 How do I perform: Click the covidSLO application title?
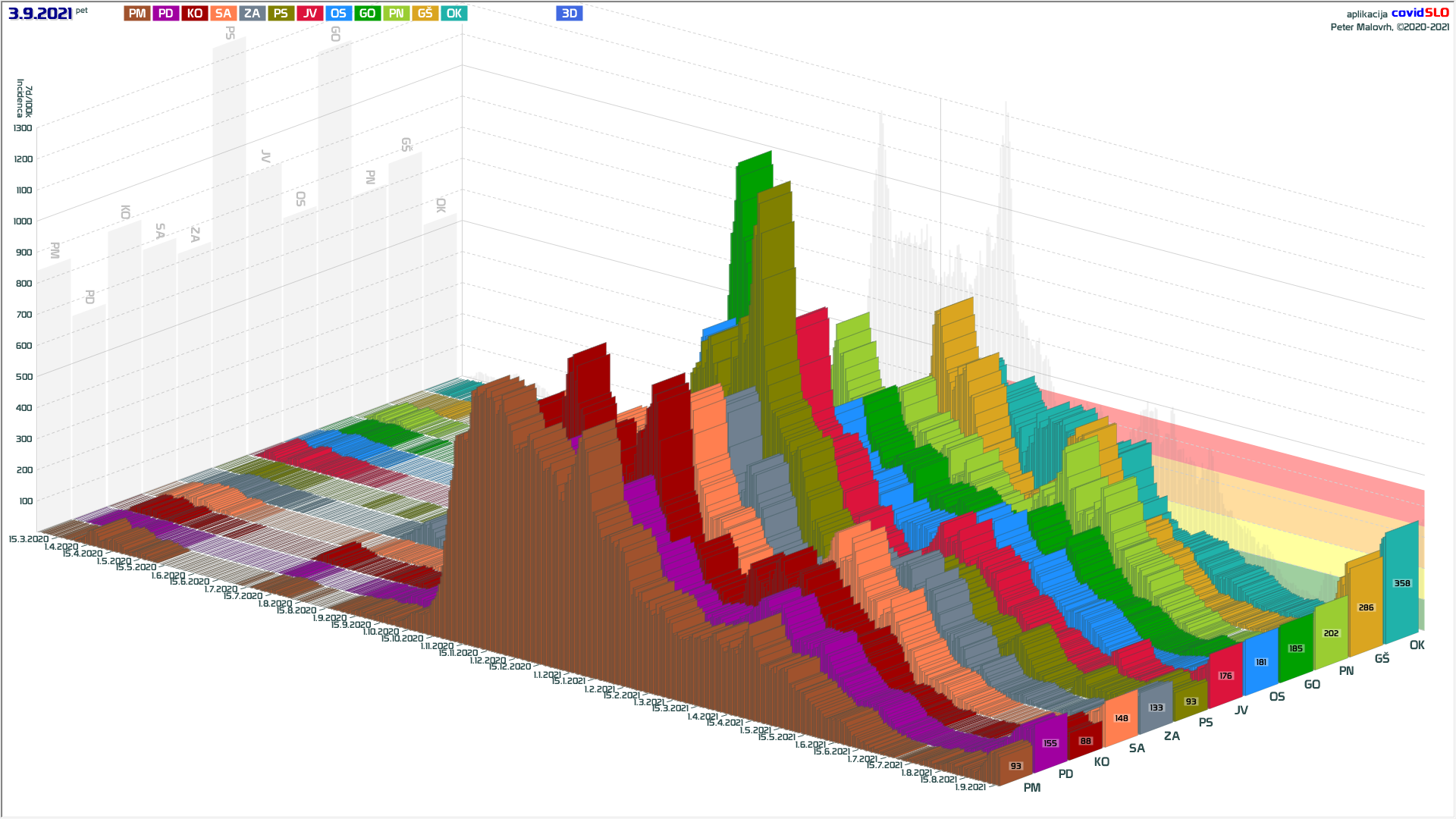tap(1420, 13)
